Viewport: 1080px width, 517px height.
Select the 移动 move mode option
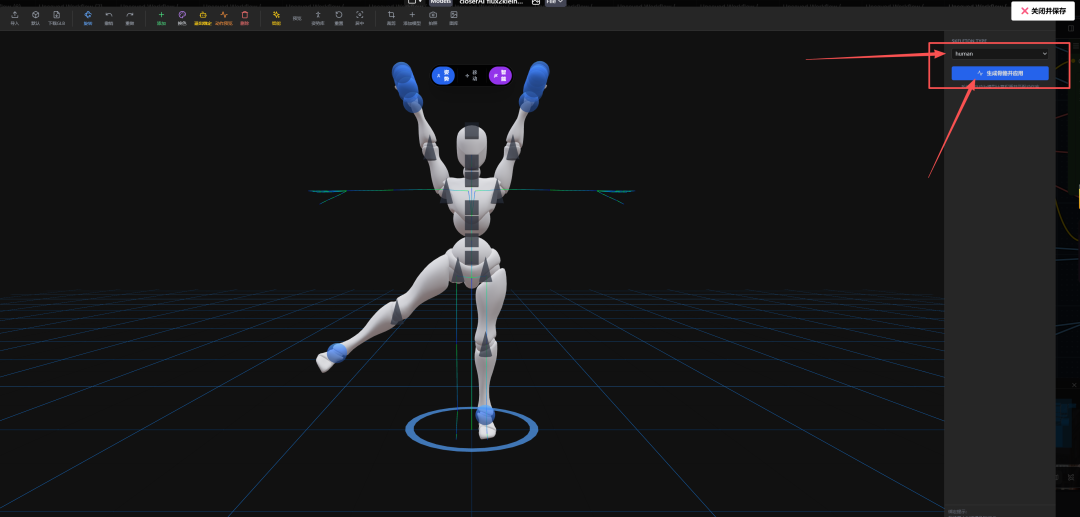click(472, 76)
